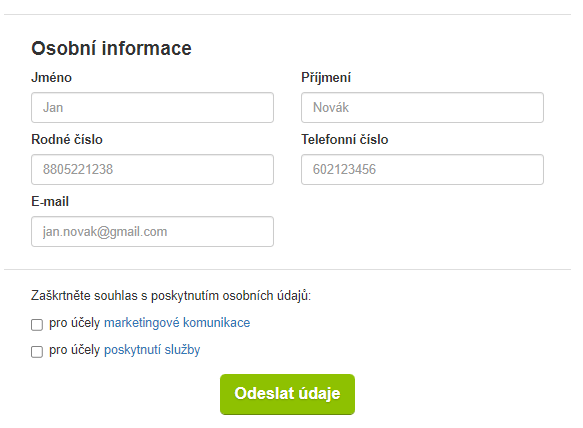This screenshot has width=583, height=428.
Task: Focus the E-mail input field
Action: click(x=152, y=232)
